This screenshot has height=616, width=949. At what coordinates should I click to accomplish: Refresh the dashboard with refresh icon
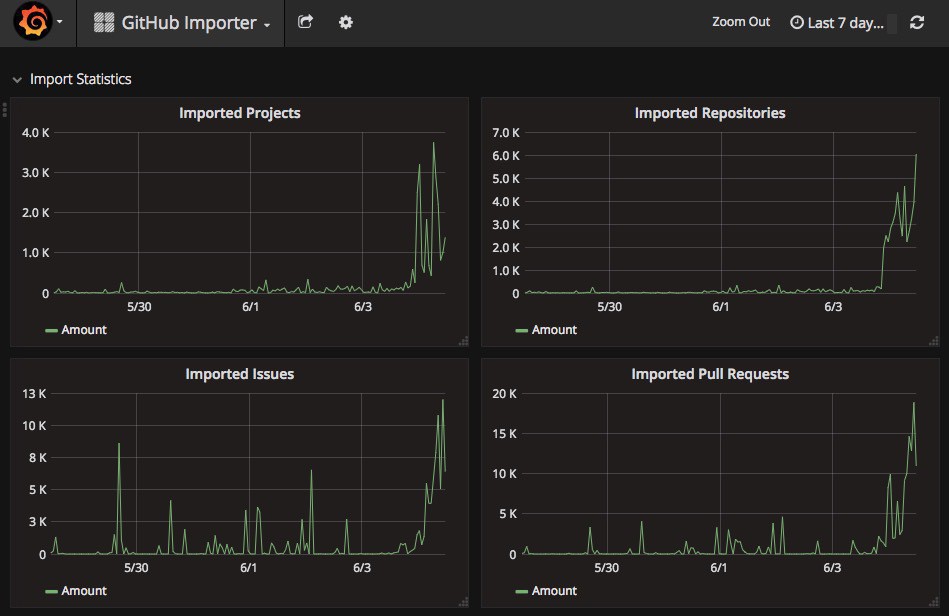pyautogui.click(x=917, y=22)
